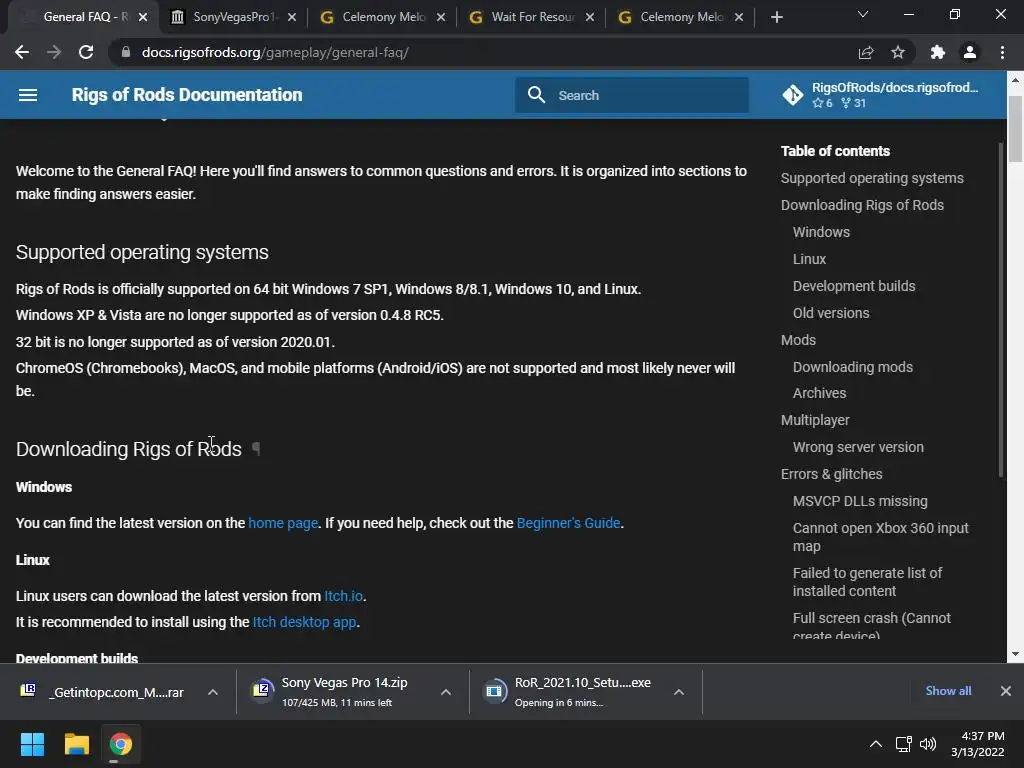Go to Downloading mods in contents
This screenshot has width=1024, height=768.
pyautogui.click(x=852, y=367)
